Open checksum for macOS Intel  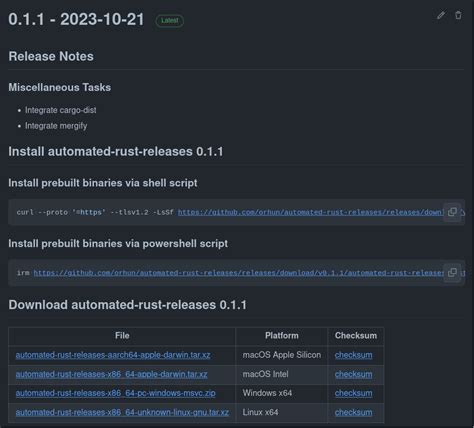click(353, 374)
